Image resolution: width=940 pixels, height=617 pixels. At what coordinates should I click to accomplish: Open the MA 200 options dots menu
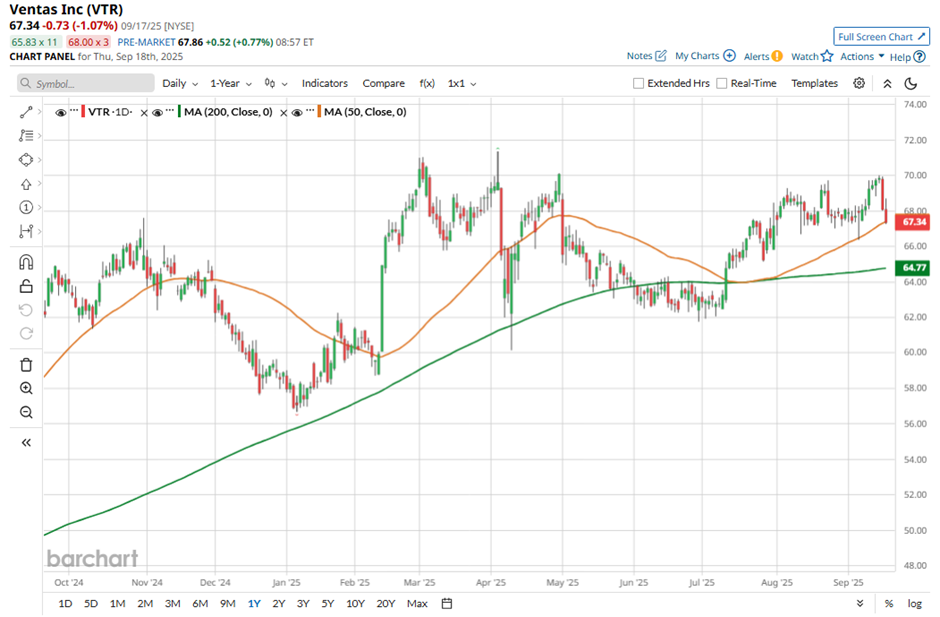pyautogui.click(x=170, y=112)
